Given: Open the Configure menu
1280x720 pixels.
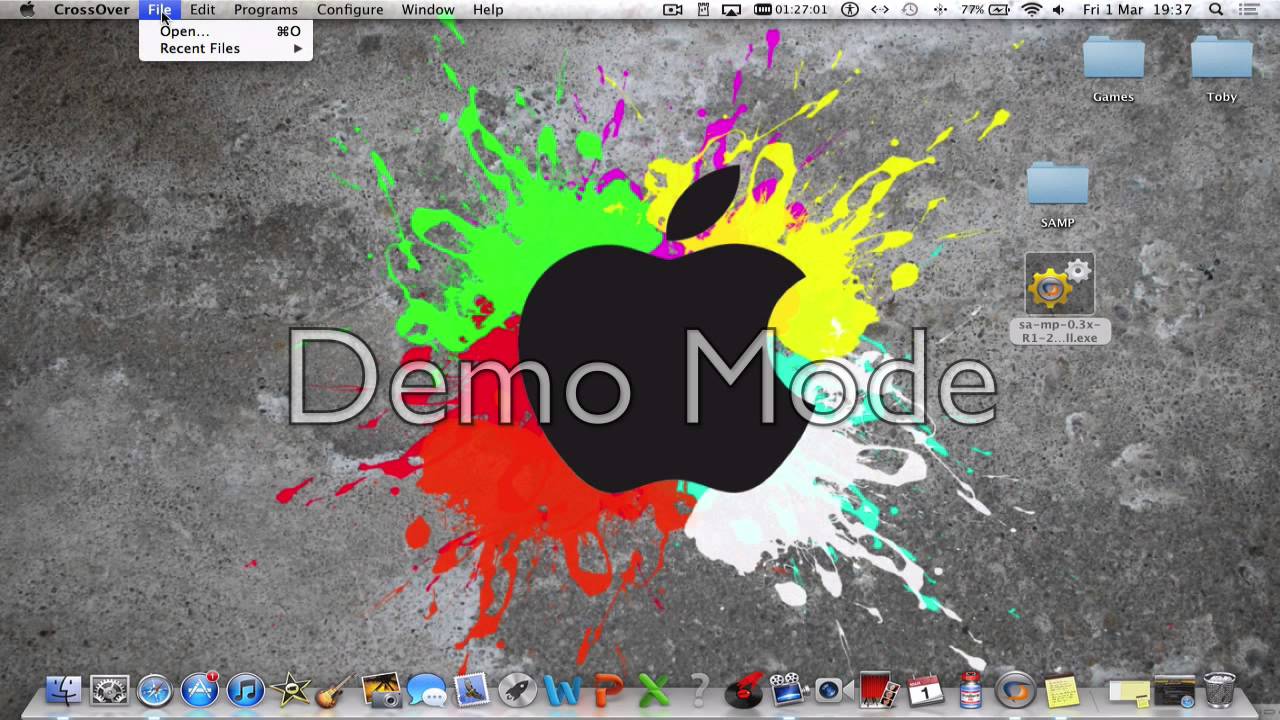Looking at the screenshot, I should coord(350,9).
